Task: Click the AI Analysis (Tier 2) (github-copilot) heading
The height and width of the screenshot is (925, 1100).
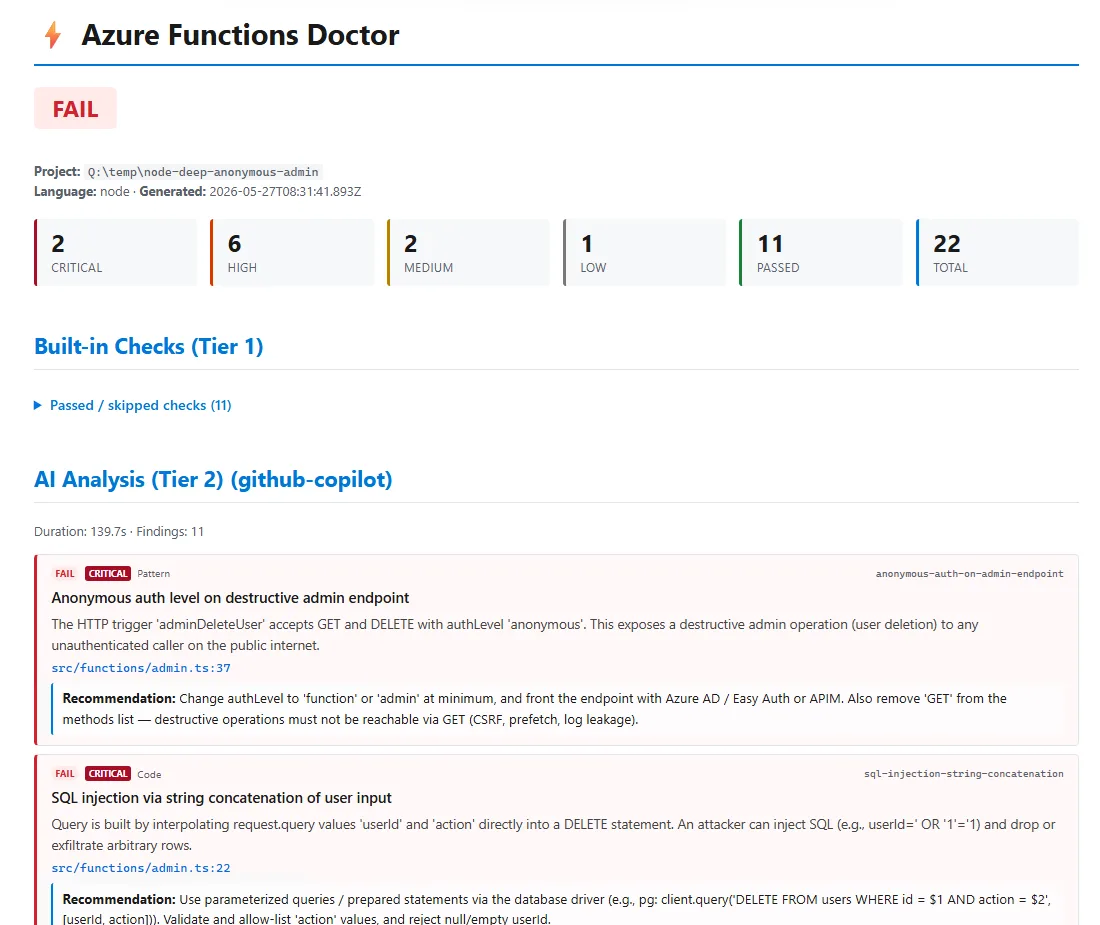Action: 213,480
